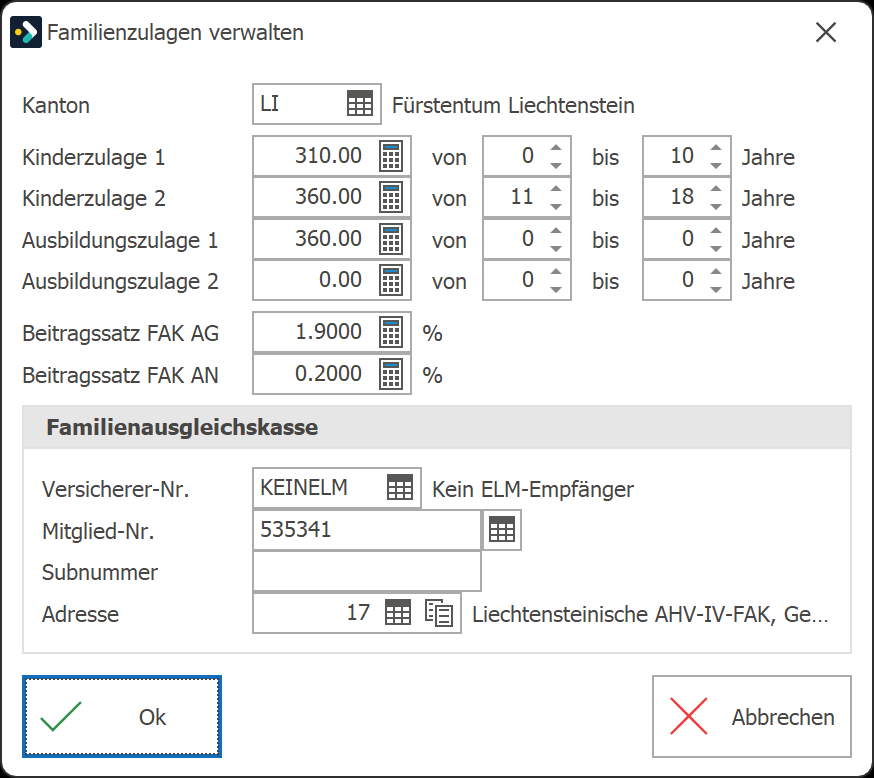This screenshot has height=778, width=874.
Task: Open Mitglied-Nr. lookup table icon
Action: pos(502,529)
